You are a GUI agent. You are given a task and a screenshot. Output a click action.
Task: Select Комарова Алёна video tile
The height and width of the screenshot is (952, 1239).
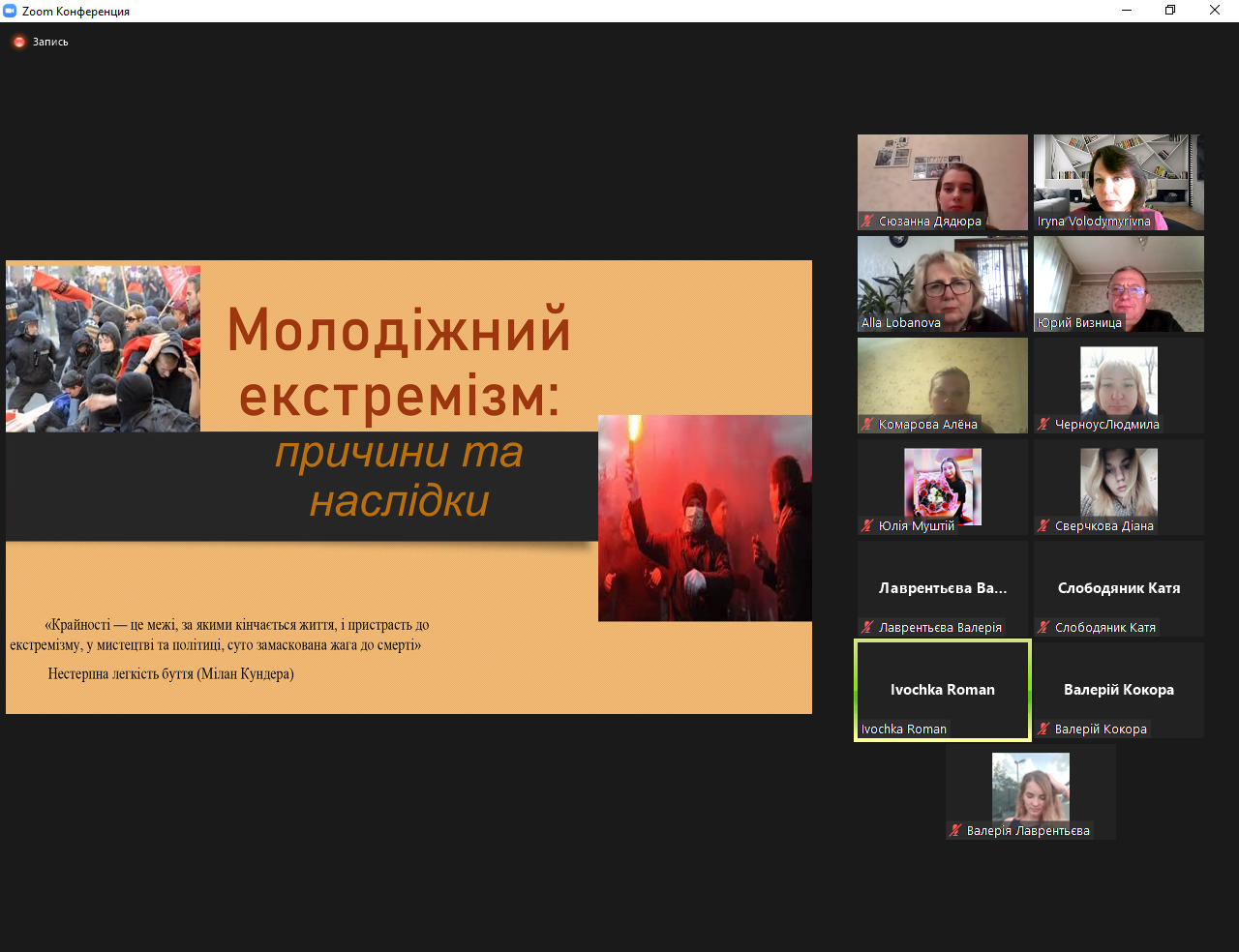pos(943,385)
